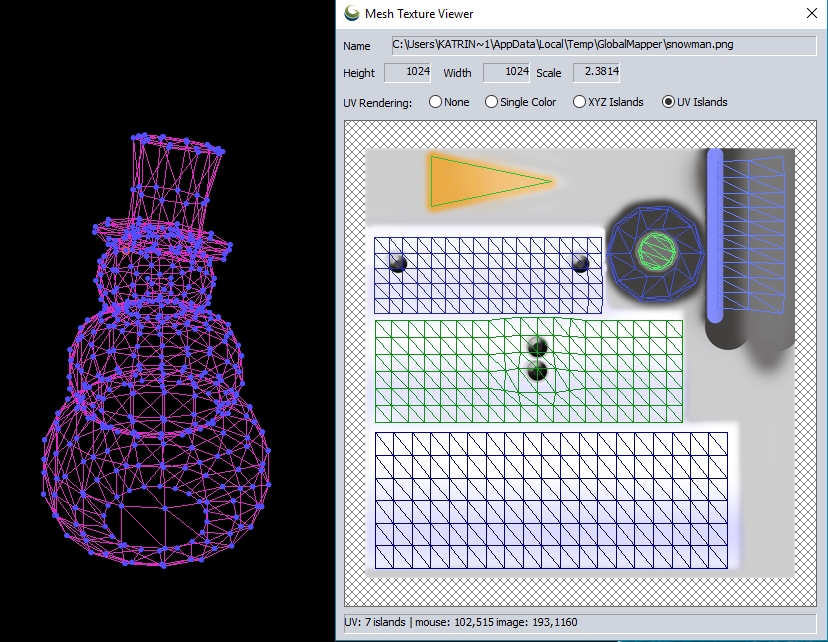Viewport: 828px width, 642px height.
Task: Click the large bottom blue grid UV island
Action: click(x=550, y=499)
